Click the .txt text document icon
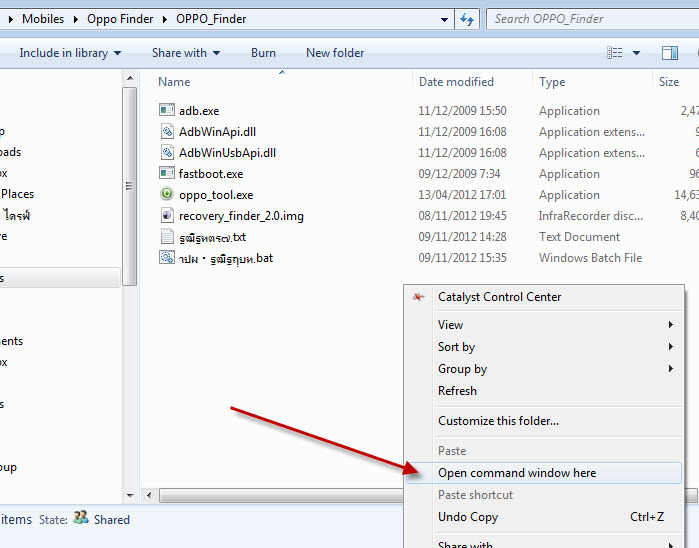The image size is (699, 548). click(x=167, y=236)
